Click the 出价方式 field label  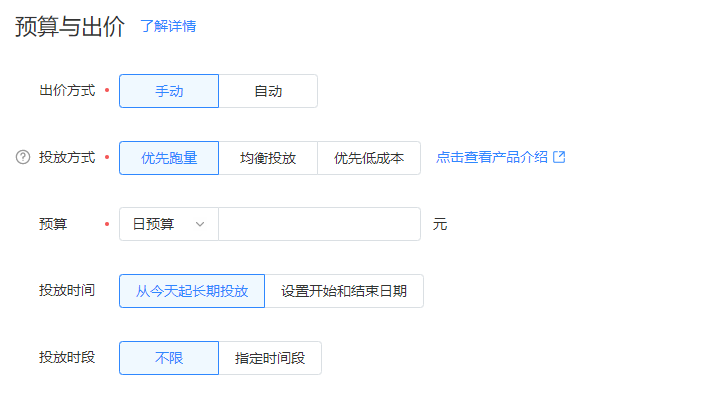(x=67, y=91)
